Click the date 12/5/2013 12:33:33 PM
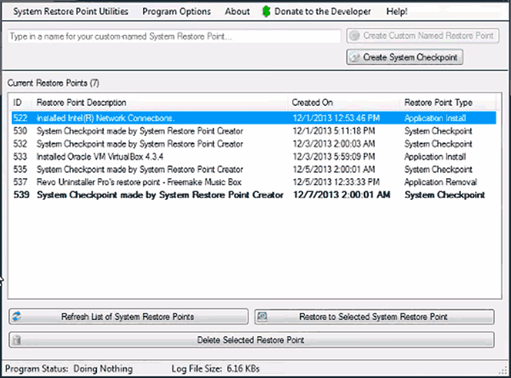 pyautogui.click(x=336, y=182)
